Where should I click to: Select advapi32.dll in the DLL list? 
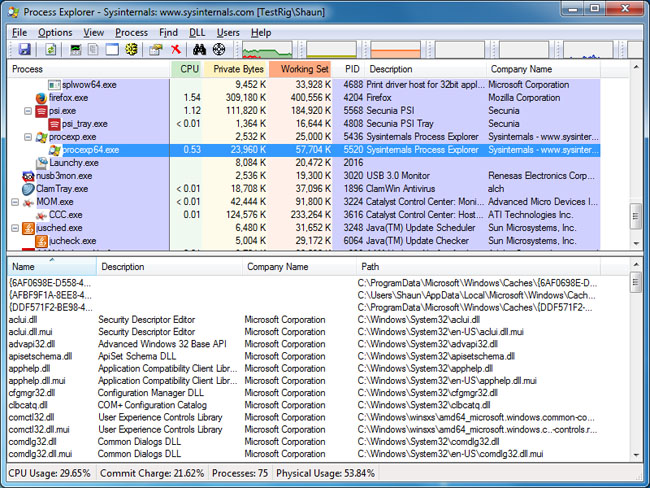tap(303, 344)
